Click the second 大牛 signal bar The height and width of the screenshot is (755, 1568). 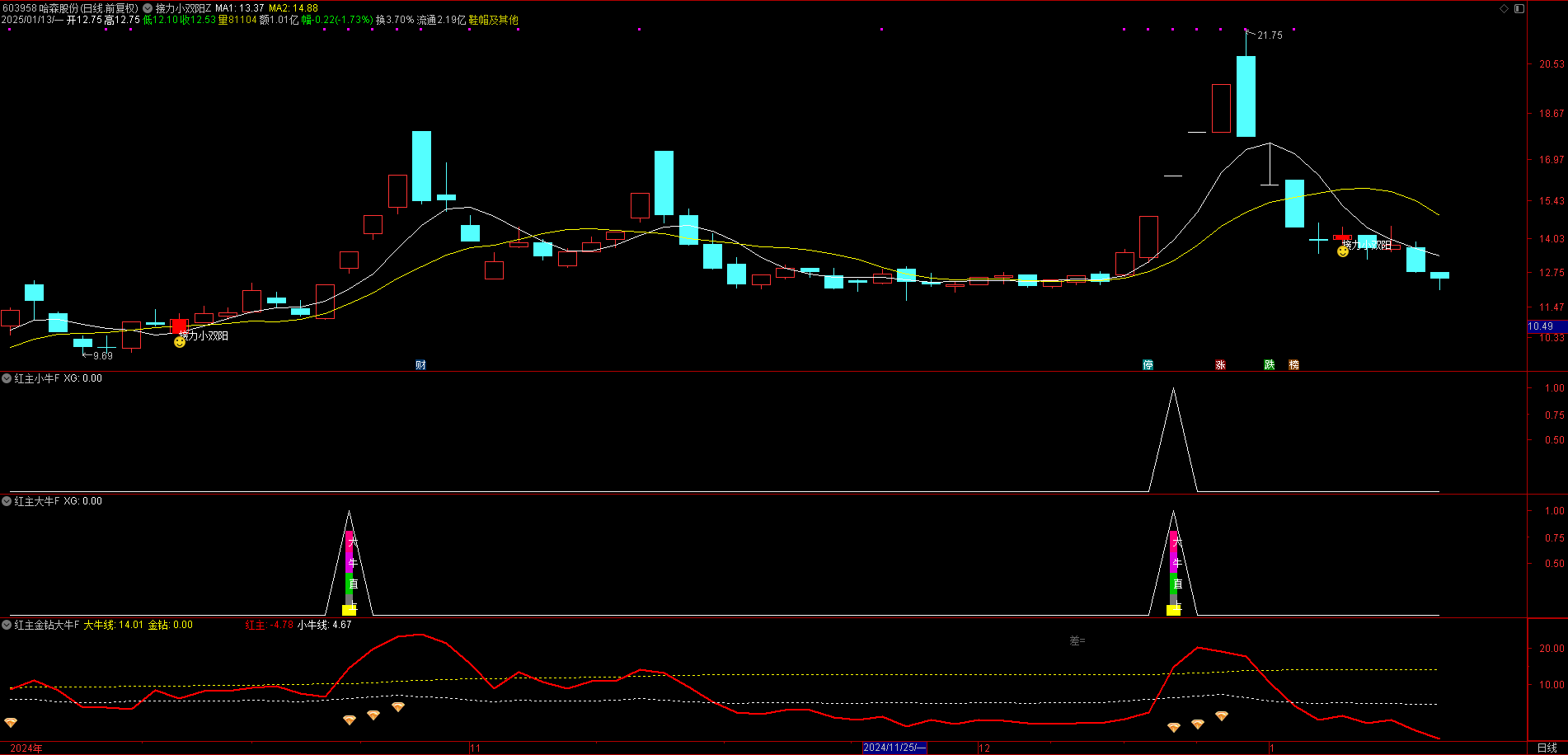[1174, 573]
